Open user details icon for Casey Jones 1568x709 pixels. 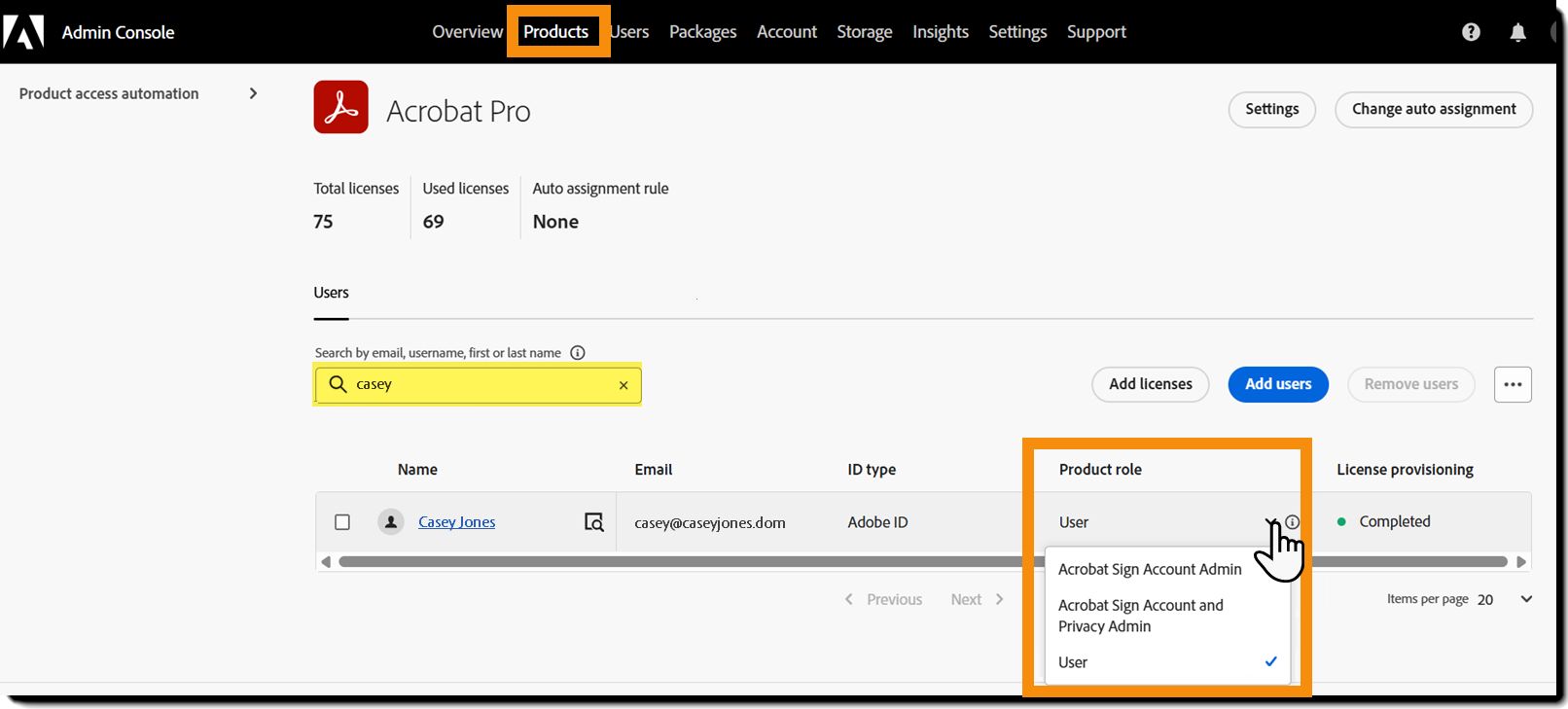(593, 522)
